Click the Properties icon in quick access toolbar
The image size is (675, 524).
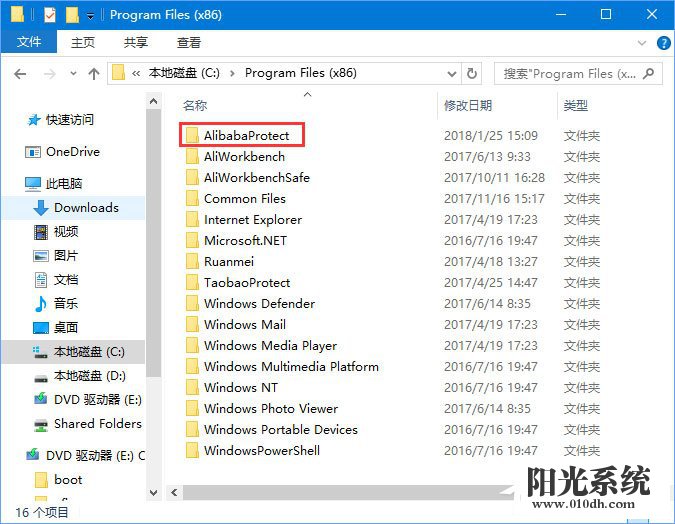point(50,15)
